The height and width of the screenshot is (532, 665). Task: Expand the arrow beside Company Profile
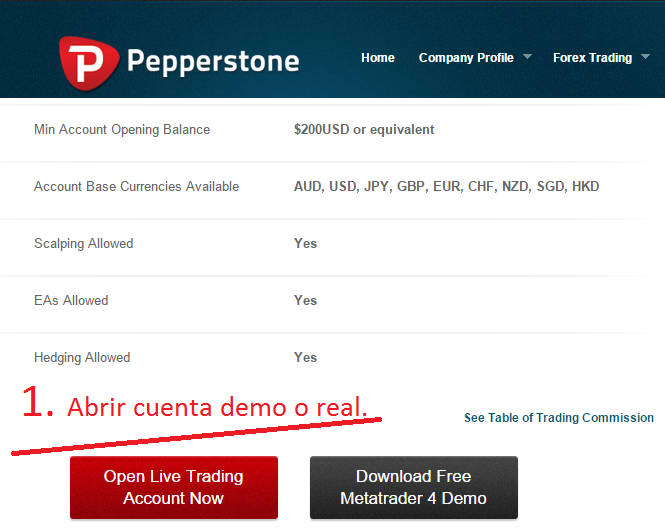point(527,58)
